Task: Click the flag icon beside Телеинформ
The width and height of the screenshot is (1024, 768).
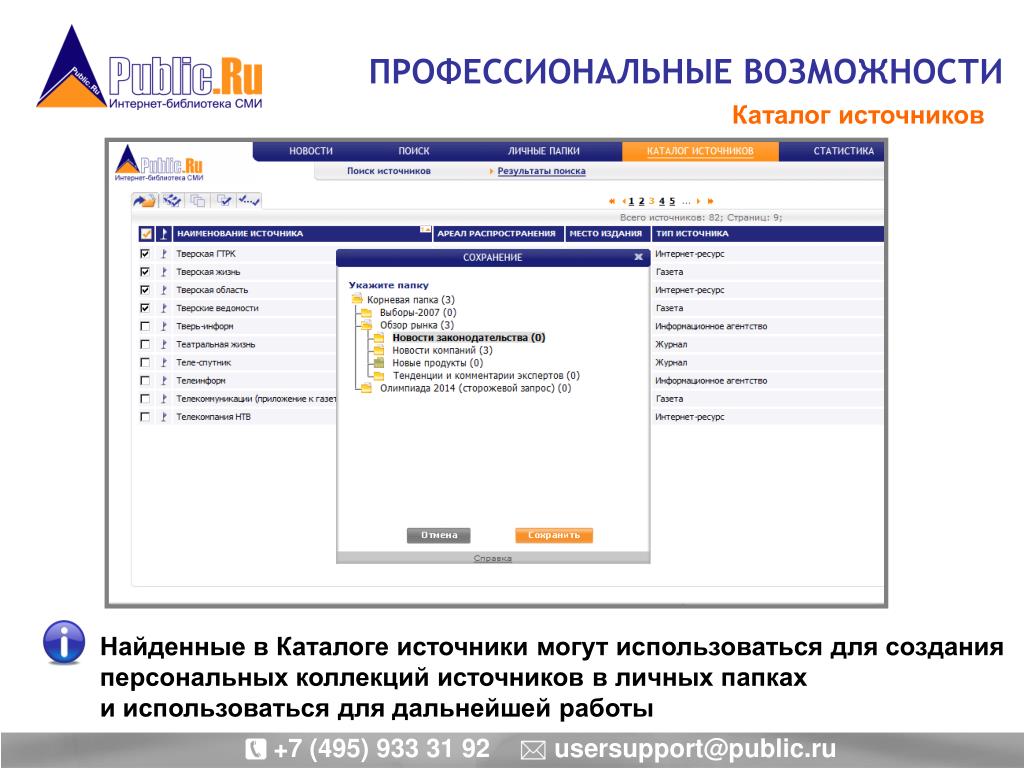Action: tap(163, 380)
